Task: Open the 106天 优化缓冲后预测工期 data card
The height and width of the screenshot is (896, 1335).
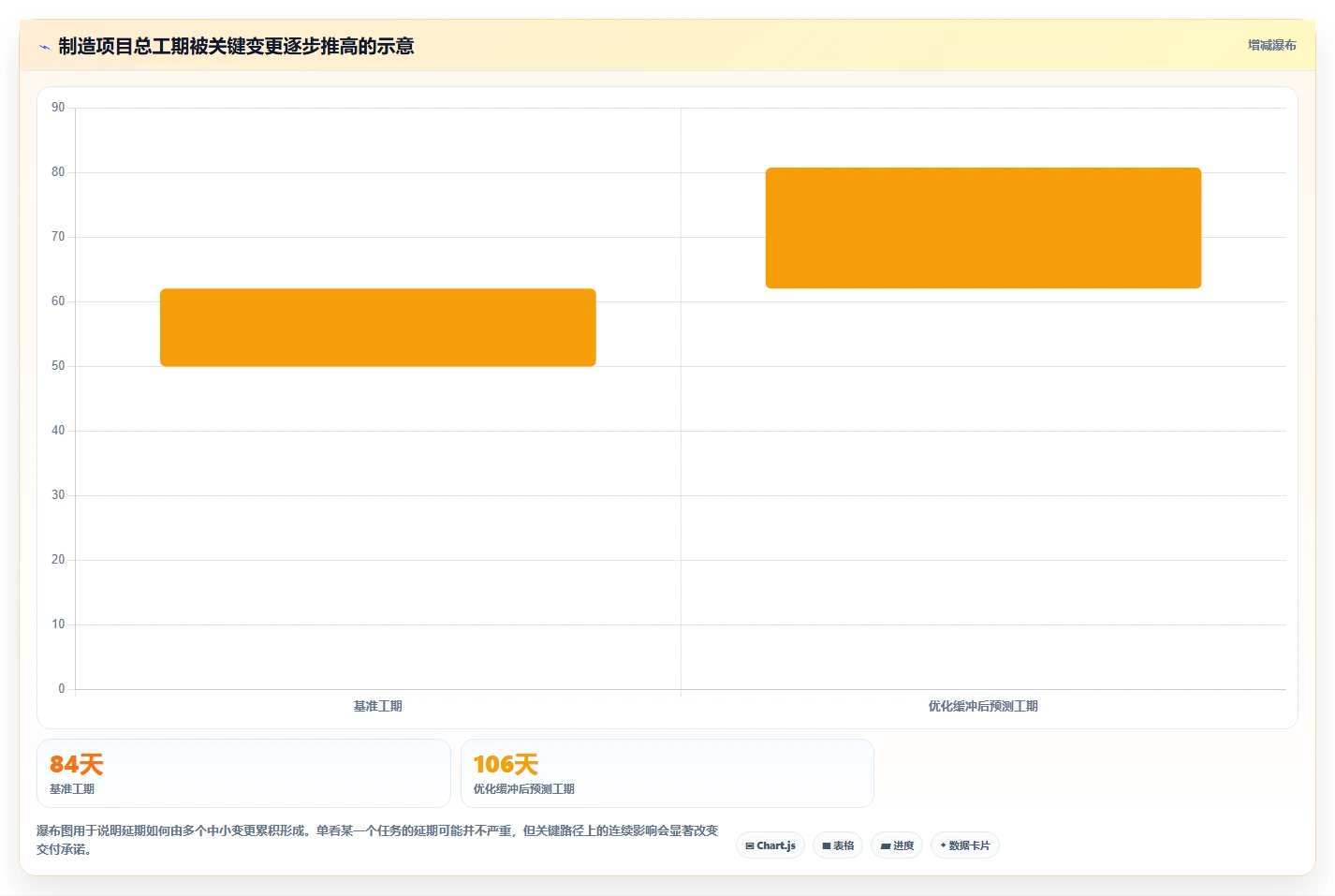Action: (667, 773)
